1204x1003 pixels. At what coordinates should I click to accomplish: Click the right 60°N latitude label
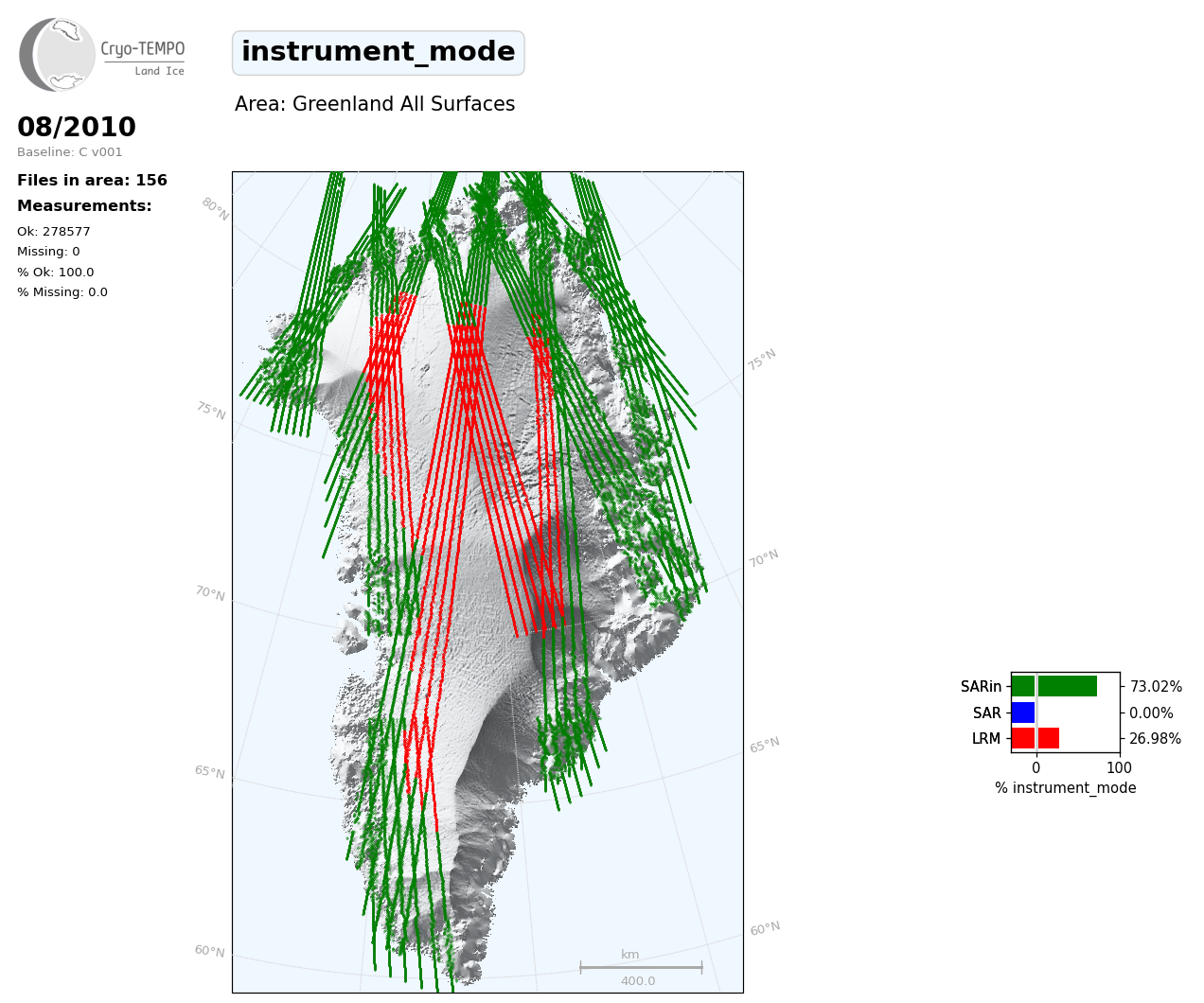click(x=765, y=928)
